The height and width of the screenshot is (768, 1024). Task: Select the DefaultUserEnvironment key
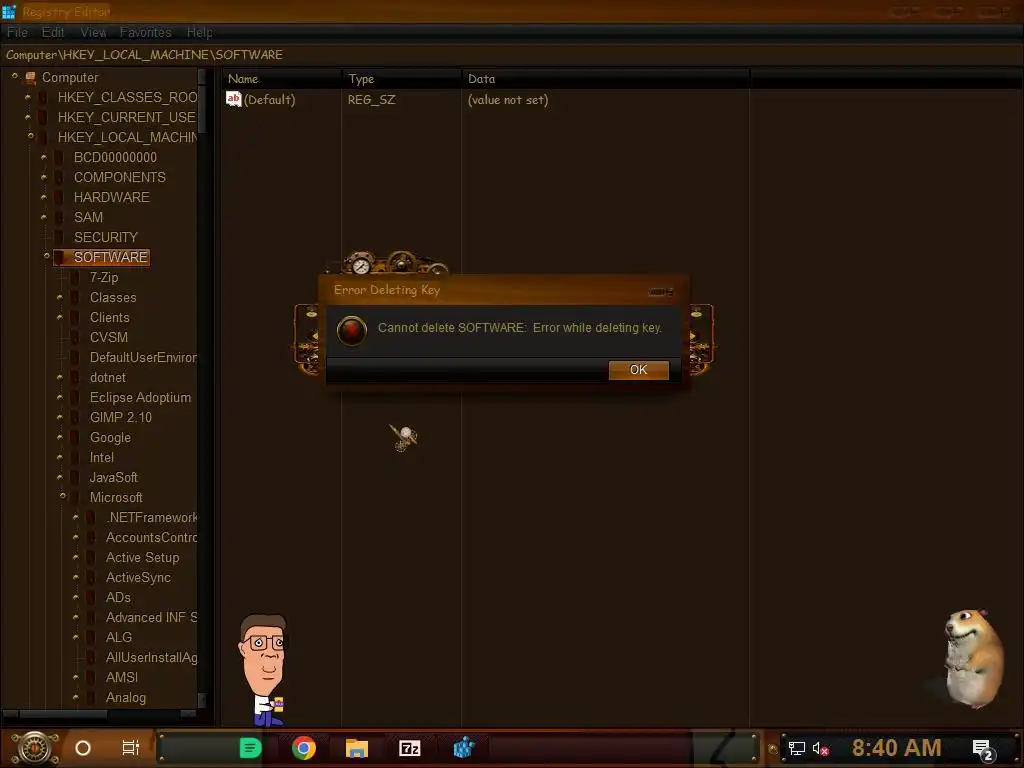(x=142, y=357)
